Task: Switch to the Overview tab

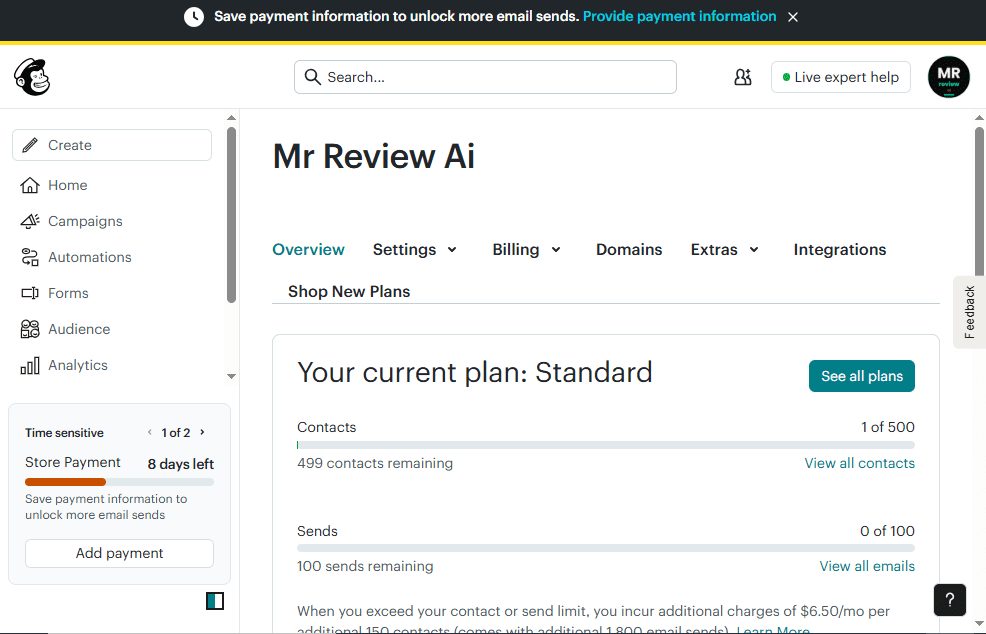Action: pos(308,250)
